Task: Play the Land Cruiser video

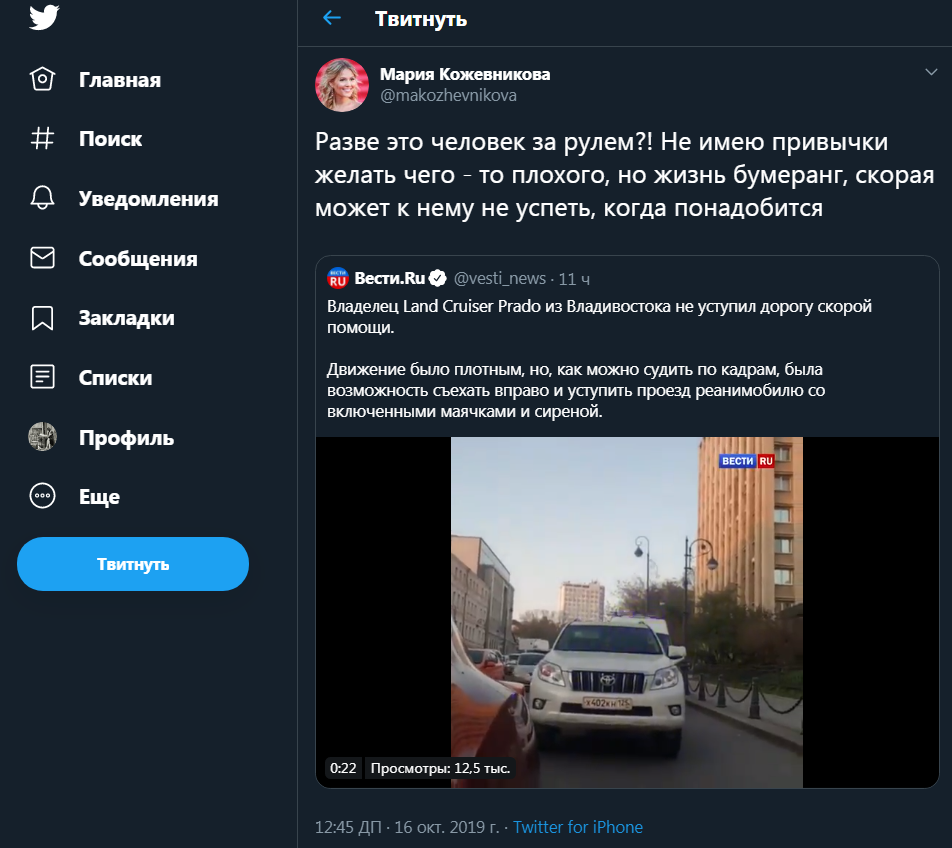Action: [627, 612]
